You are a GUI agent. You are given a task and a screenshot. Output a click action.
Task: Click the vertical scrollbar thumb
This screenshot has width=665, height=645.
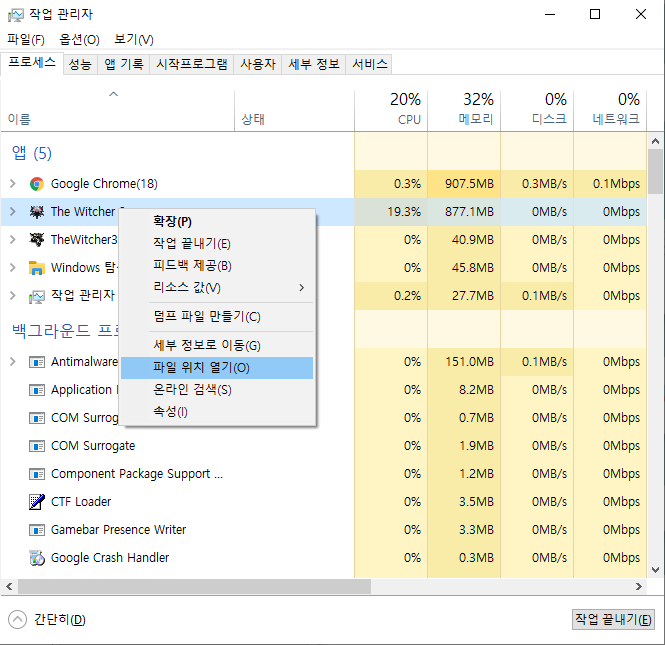(x=656, y=170)
